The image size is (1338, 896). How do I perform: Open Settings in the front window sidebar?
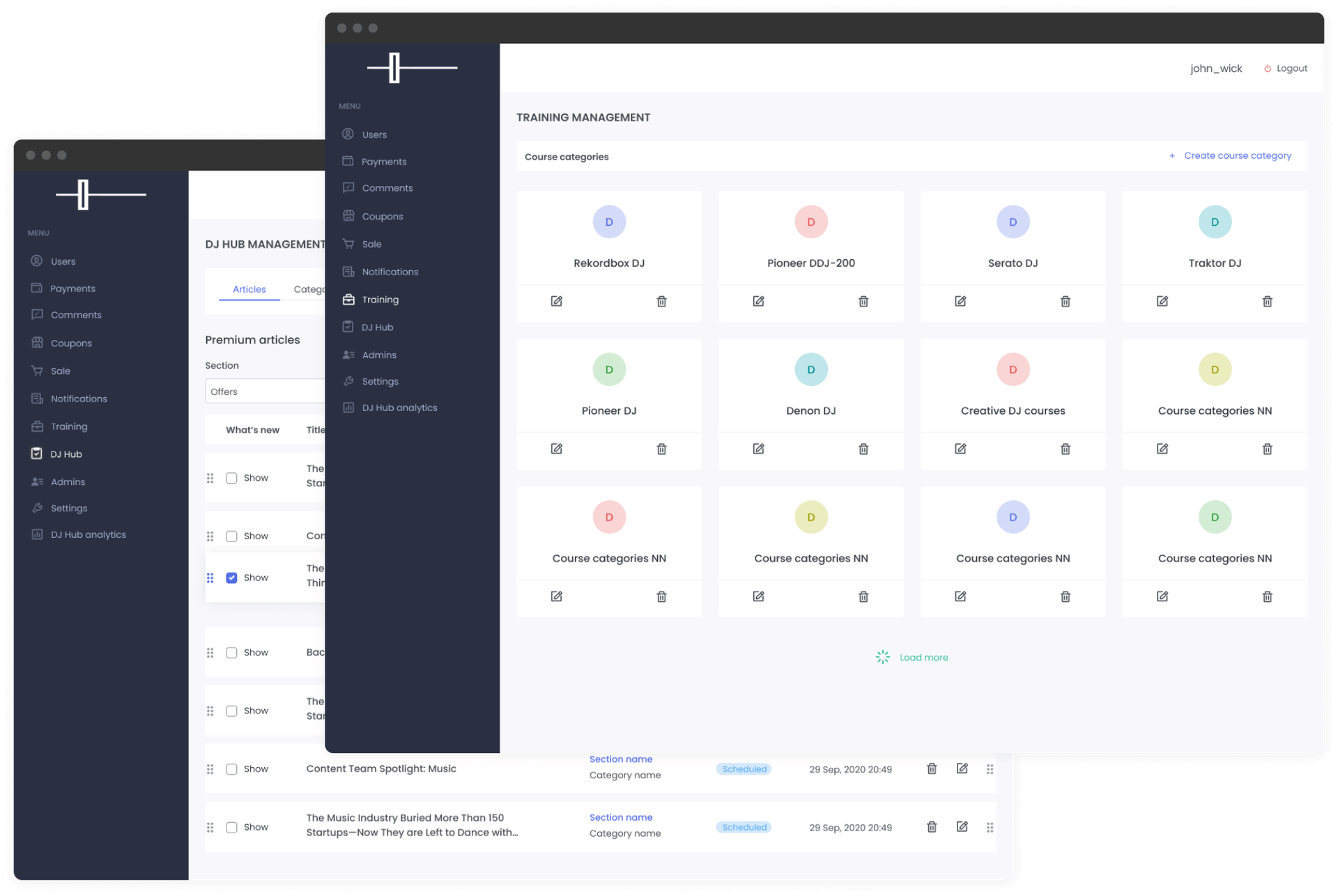[x=380, y=381]
